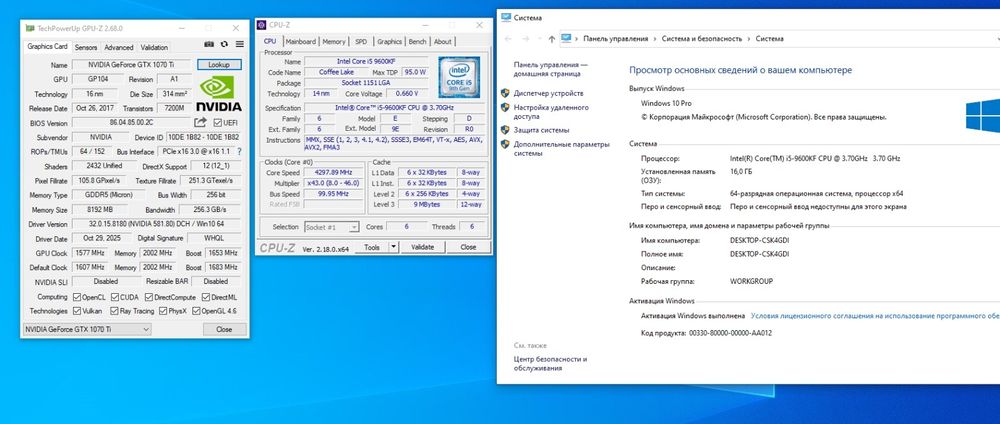Viewport: 1000px width, 424px height.
Task: Open Центр безопасности и обслуживания link
Action: [x=550, y=363]
